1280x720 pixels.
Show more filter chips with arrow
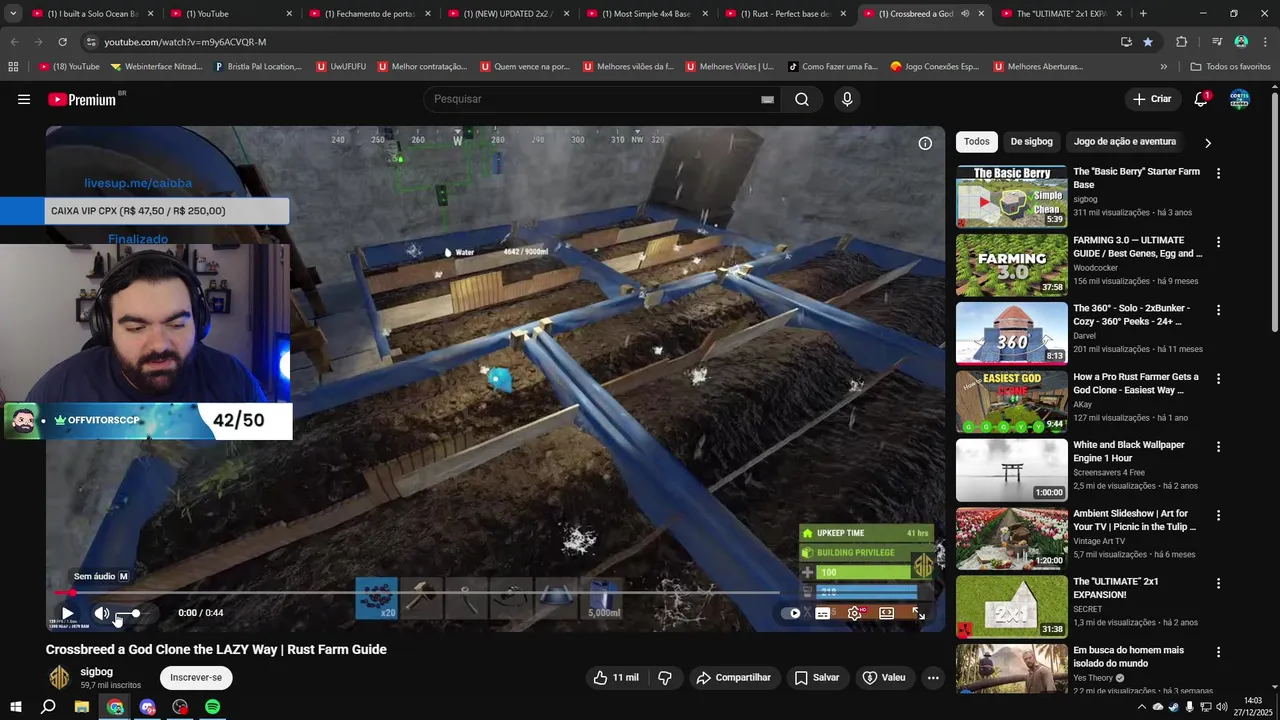click(x=1207, y=143)
